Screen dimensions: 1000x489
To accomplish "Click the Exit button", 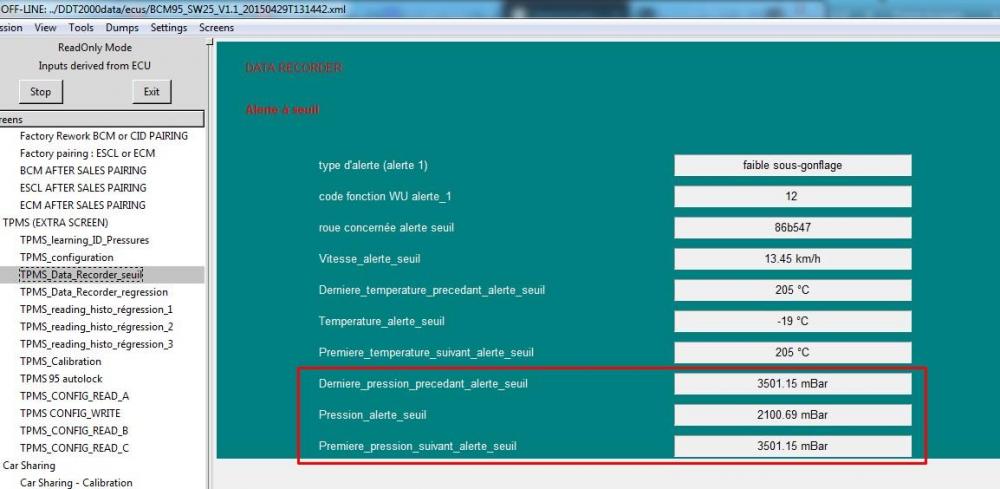I will (151, 92).
